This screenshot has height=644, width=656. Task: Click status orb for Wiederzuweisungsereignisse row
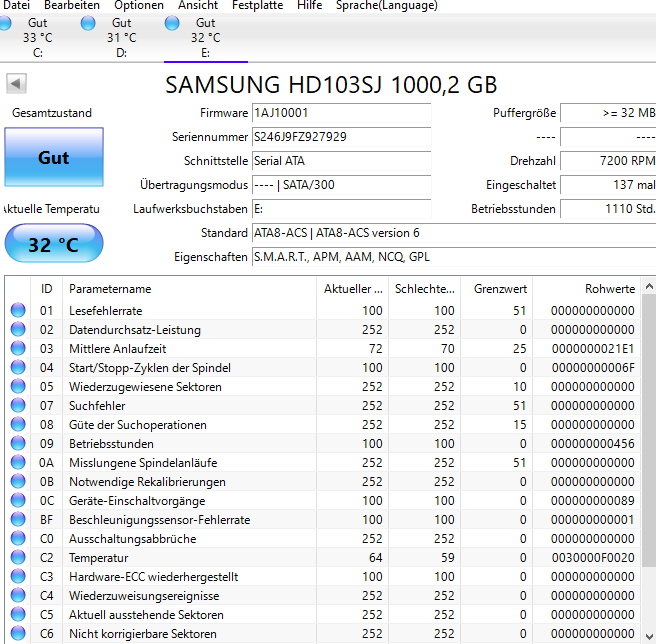[x=18, y=595]
